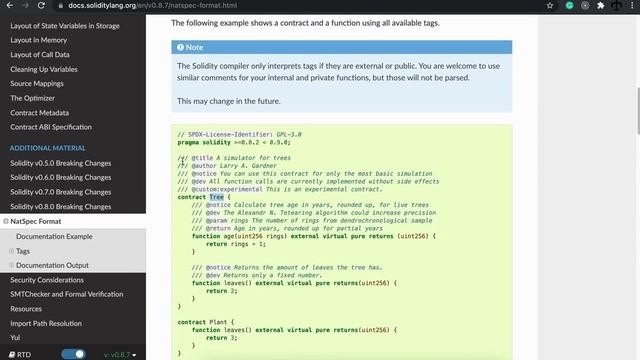Click function age(uint256 rings) line
This screenshot has width=640, height=360.
(313, 236)
